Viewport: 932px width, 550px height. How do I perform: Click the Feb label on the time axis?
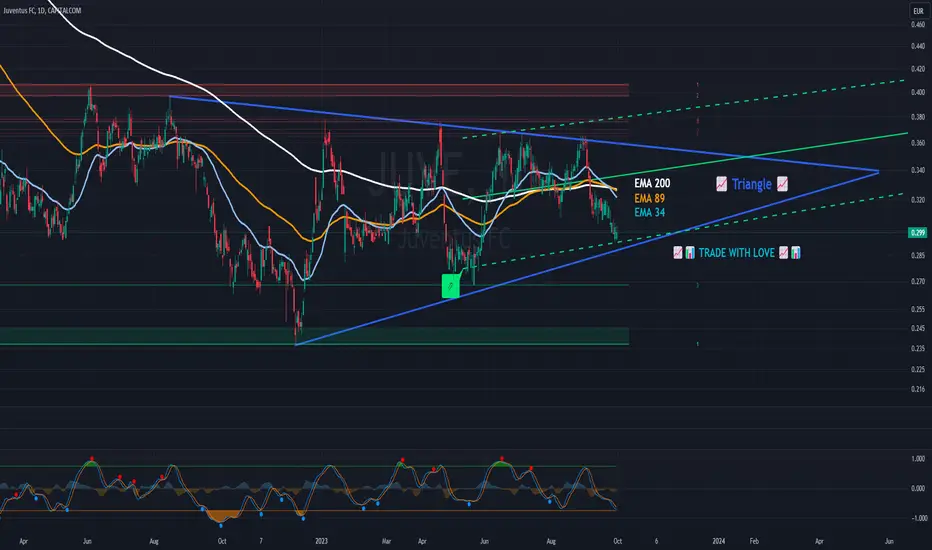(754, 541)
